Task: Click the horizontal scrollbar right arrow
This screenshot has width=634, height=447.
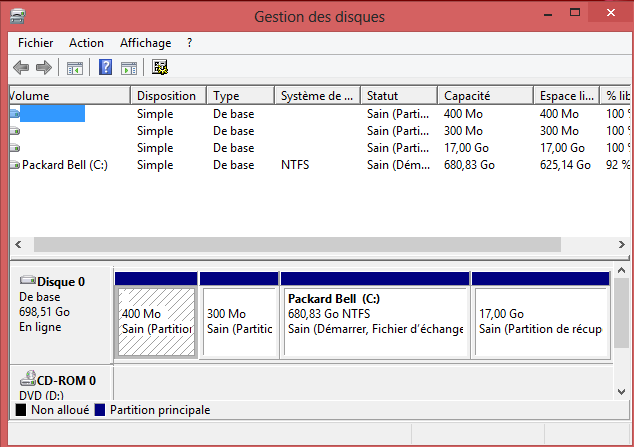Action: point(621,245)
